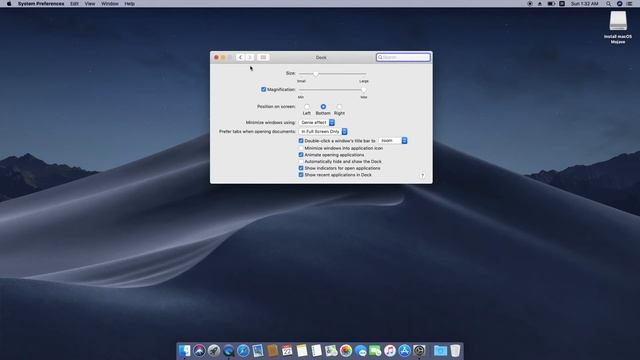640x360 pixels.
Task: Select Install macOS Mojave drive on desktop
Action: coord(618,27)
